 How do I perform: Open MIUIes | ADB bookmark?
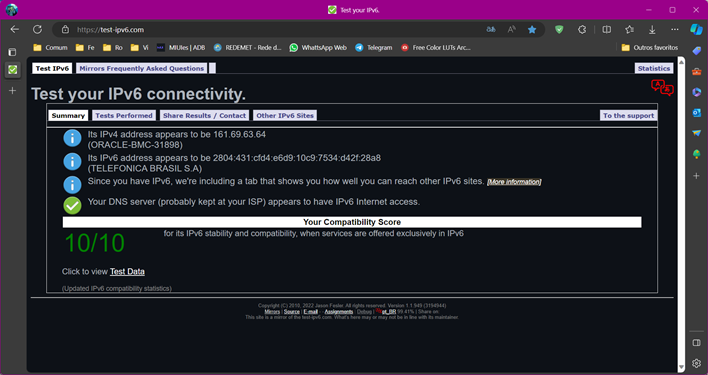(x=181, y=47)
